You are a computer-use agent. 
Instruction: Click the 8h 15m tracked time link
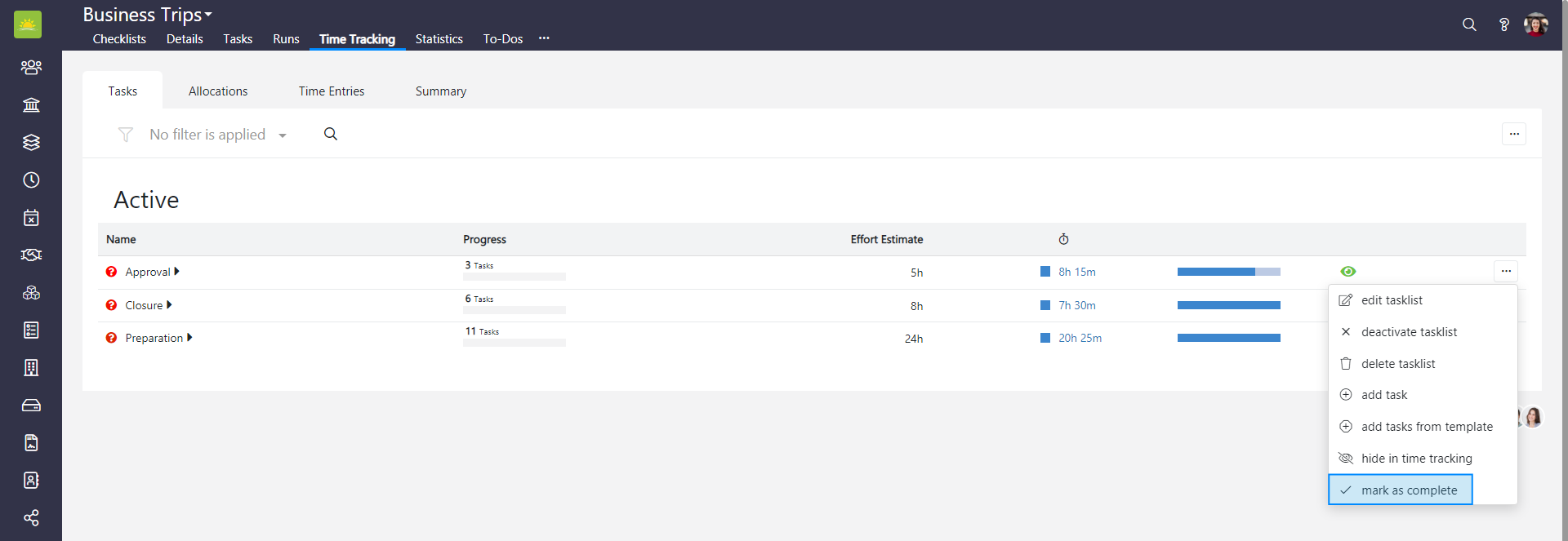(1077, 273)
